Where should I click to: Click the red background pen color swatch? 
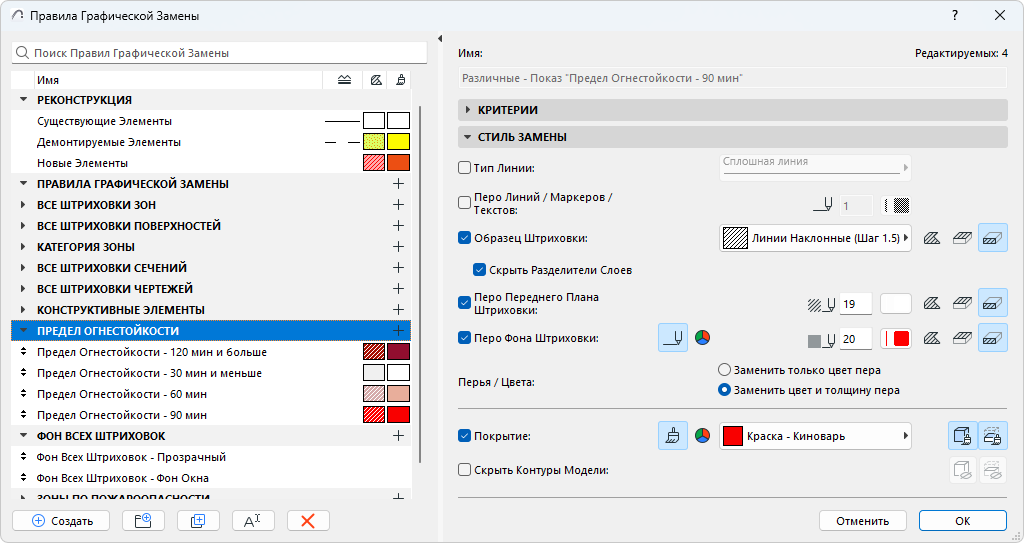896,338
